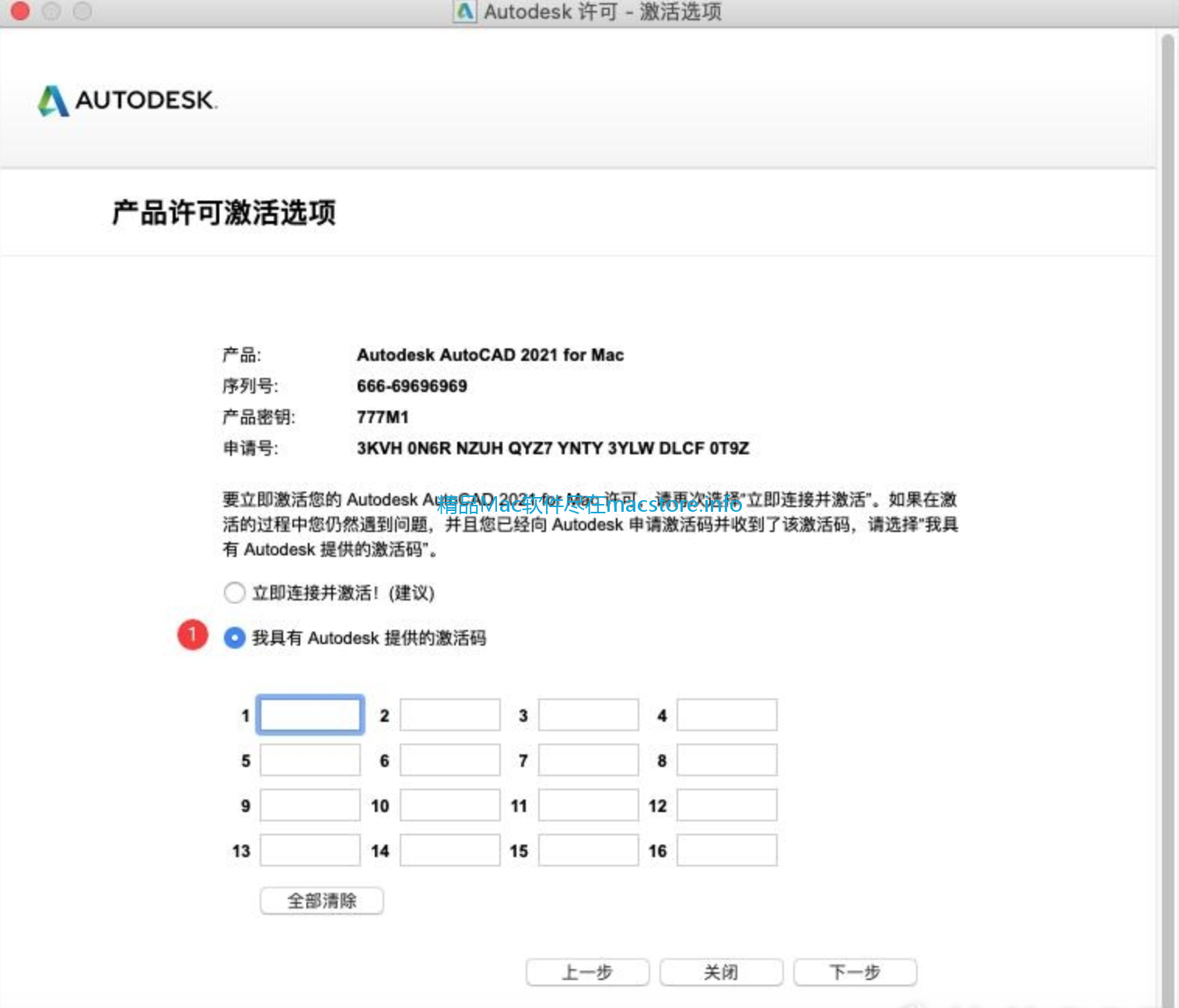This screenshot has width=1179, height=1008.
Task: Click the Autodesk logo
Action: [128, 100]
